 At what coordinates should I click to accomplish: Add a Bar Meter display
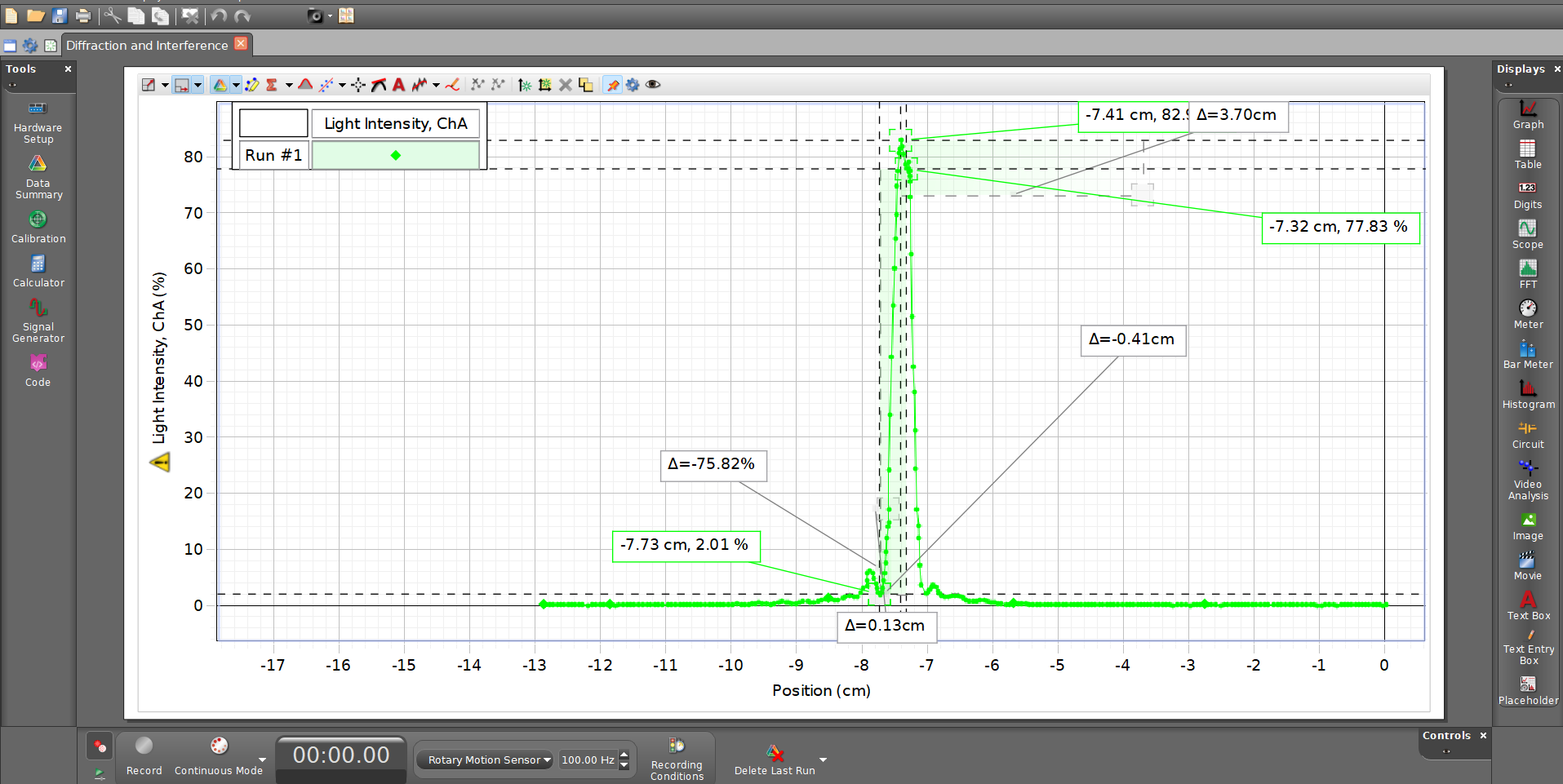pyautogui.click(x=1528, y=355)
